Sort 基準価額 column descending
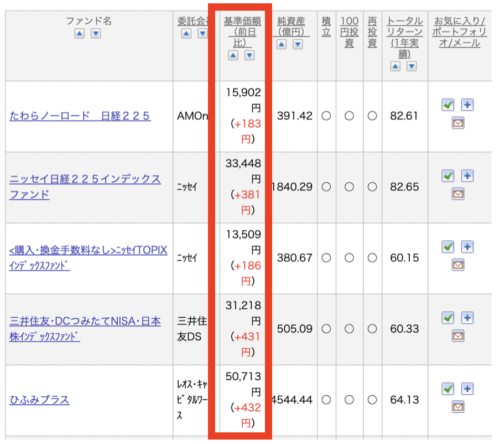 (249, 55)
